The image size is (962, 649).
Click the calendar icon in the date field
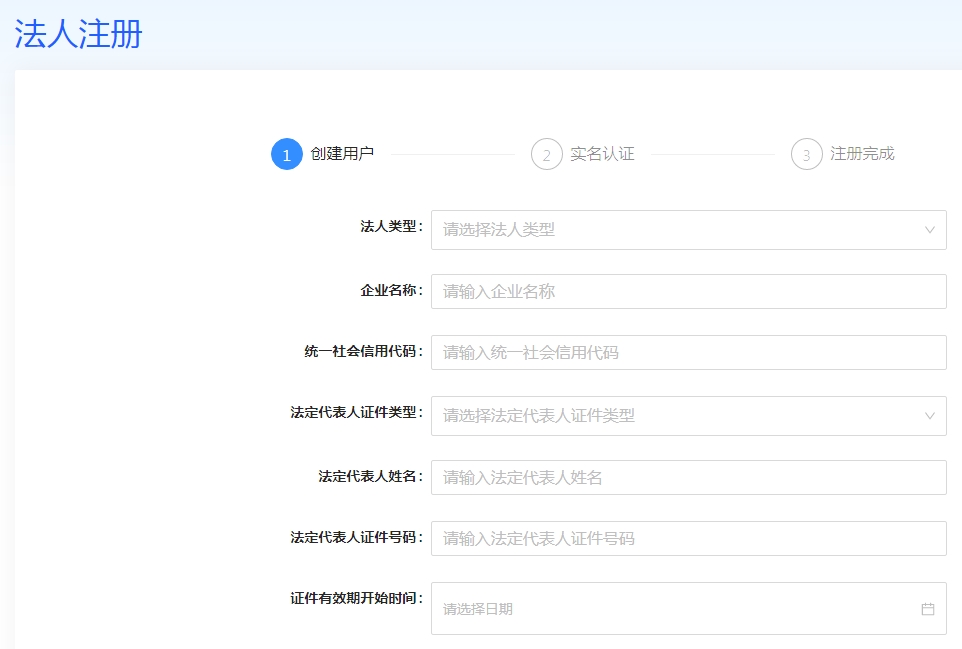tap(928, 609)
